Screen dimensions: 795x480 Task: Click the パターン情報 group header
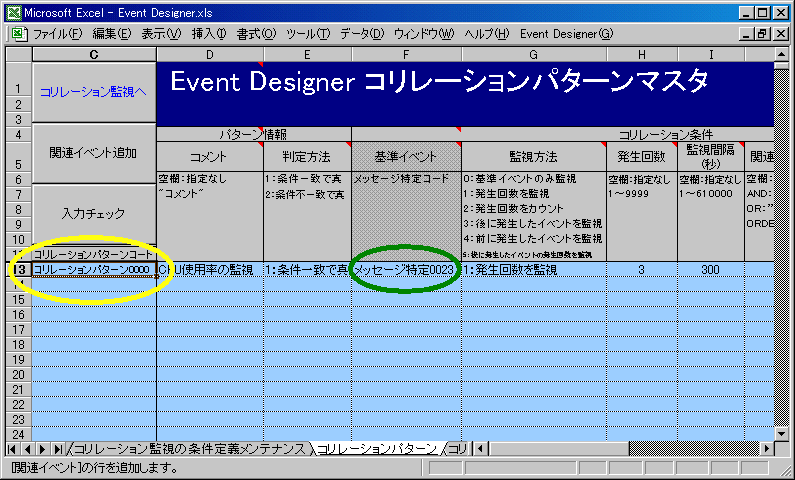254,134
